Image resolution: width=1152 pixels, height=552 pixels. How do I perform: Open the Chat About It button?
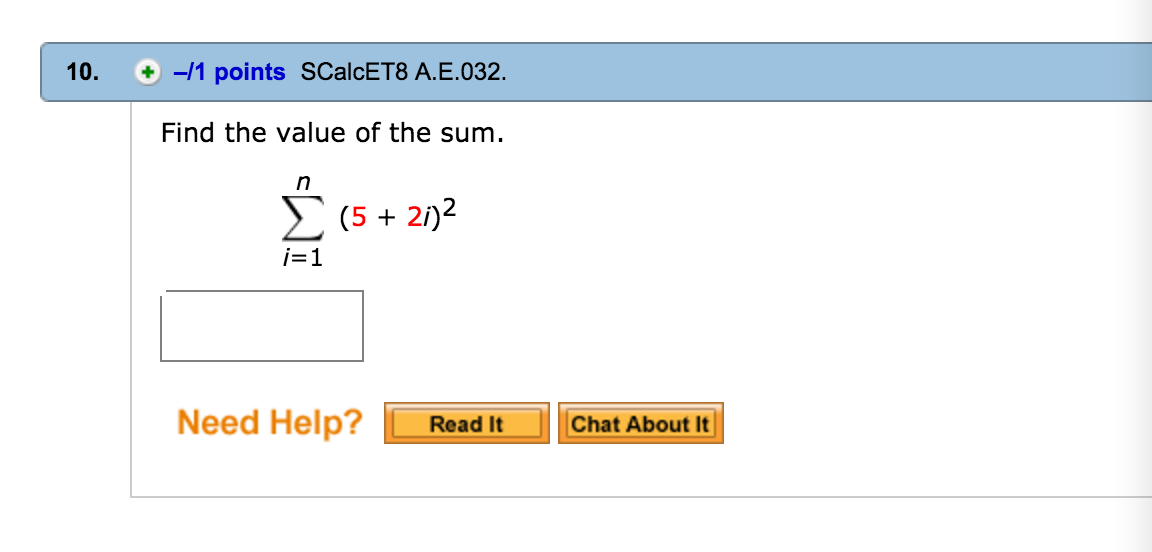click(641, 423)
